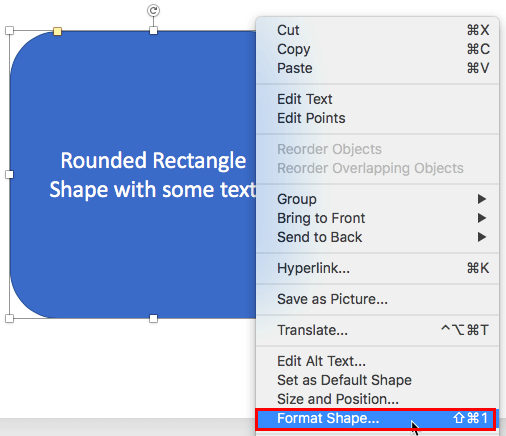
Task: Click the bottom-middle resize handle of shape
Action: tap(153, 318)
